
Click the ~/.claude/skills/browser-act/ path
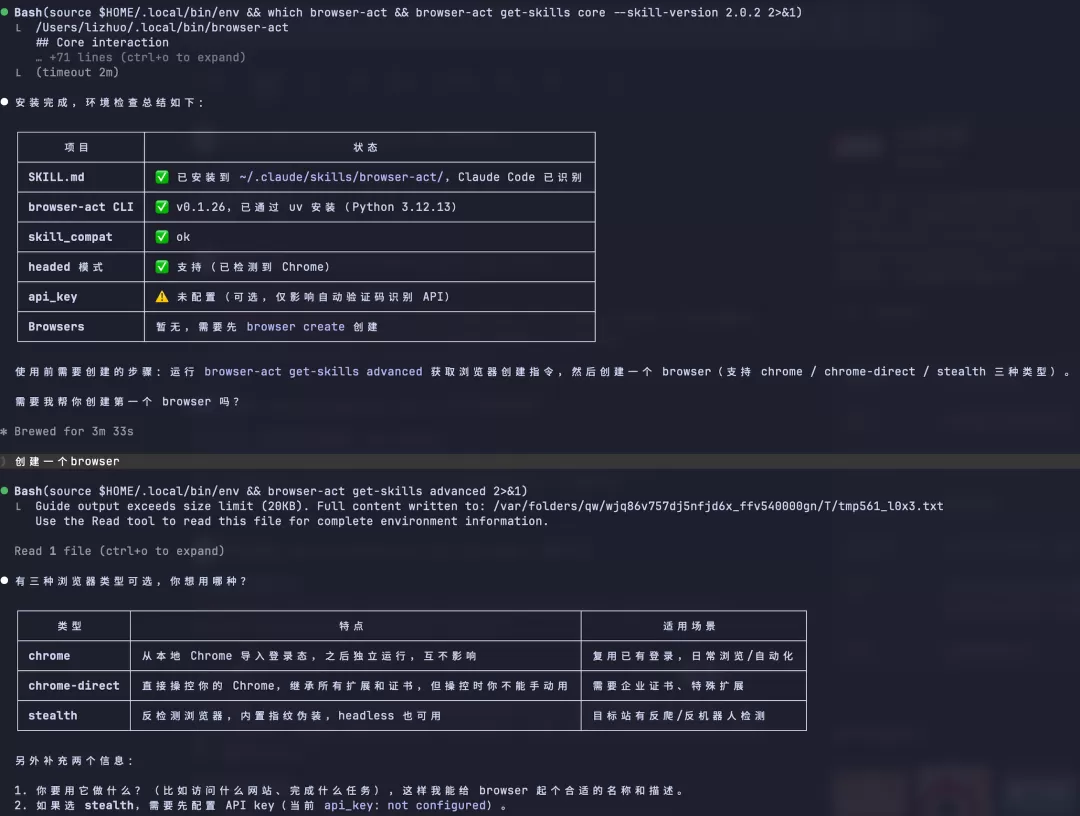coord(344,177)
